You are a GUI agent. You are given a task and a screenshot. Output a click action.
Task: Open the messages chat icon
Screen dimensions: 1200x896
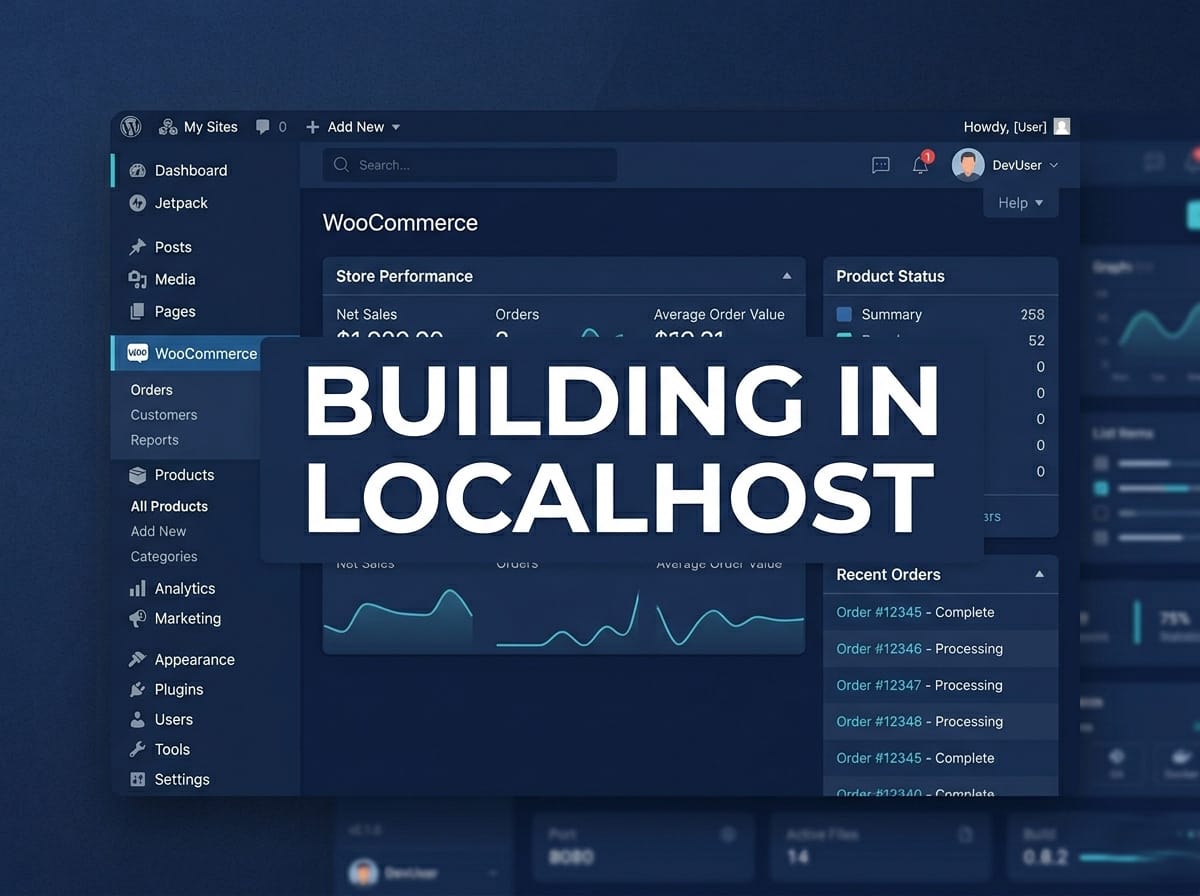tap(881, 165)
